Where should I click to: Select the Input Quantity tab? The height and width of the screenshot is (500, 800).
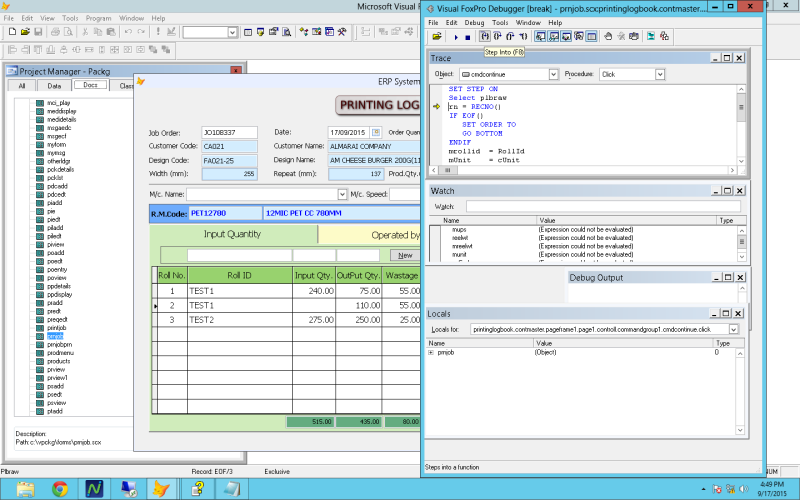(x=233, y=234)
